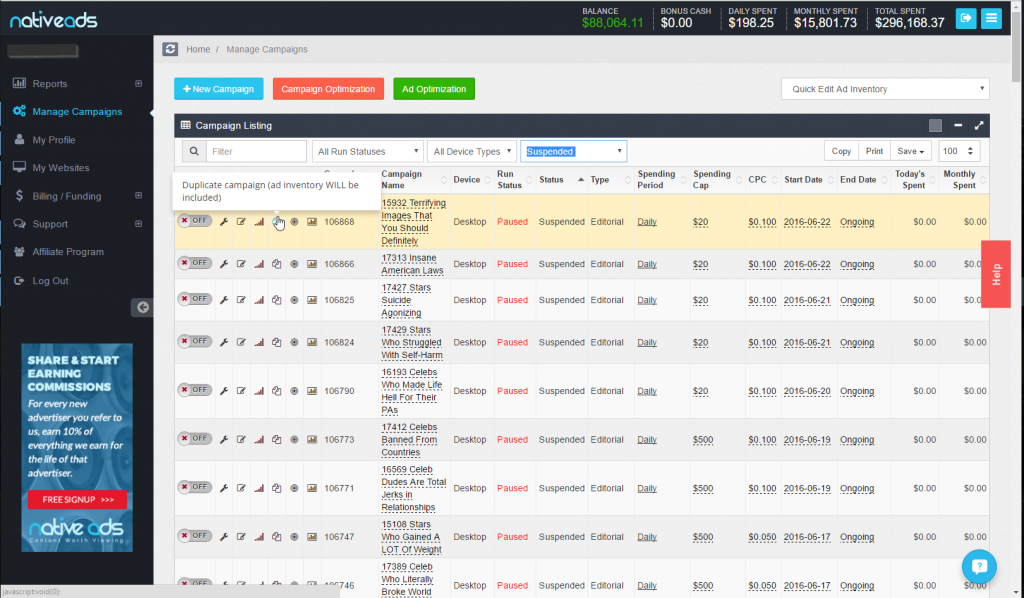Click the red Help side tab
1024x598 pixels.
pos(996,274)
